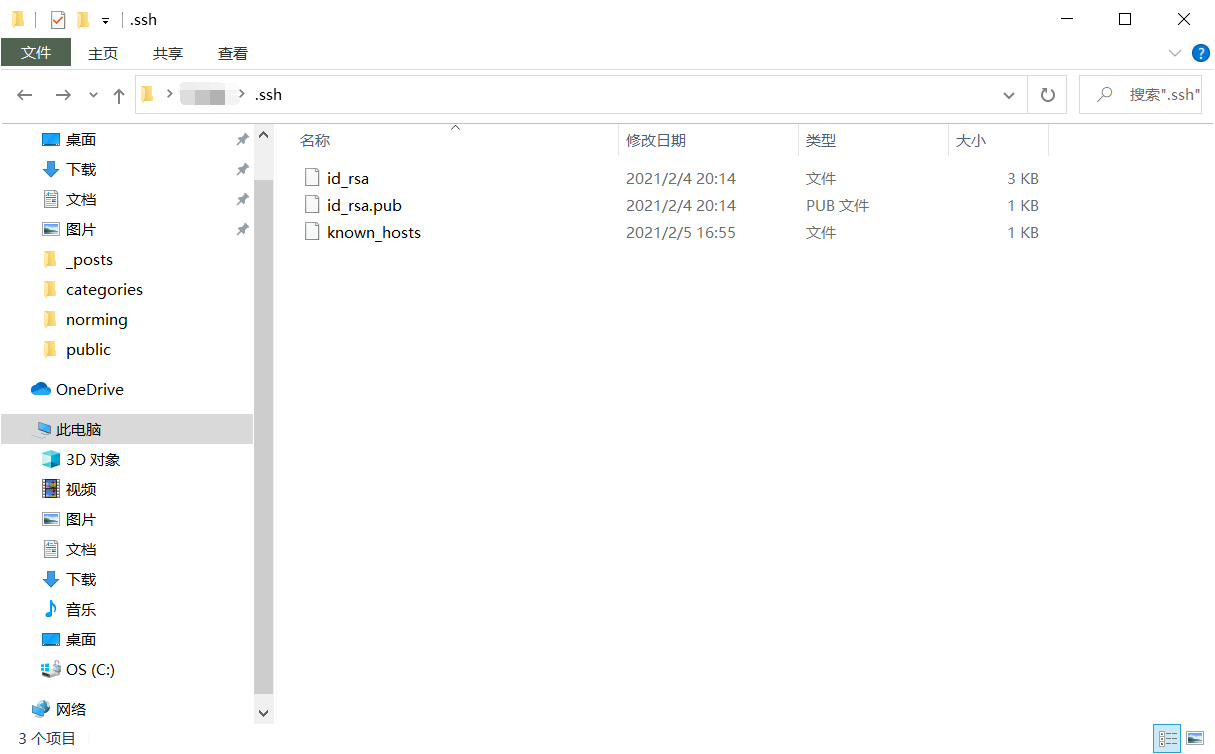Go forward with the right arrow
Screen dimensions: 1215x754
[63, 95]
